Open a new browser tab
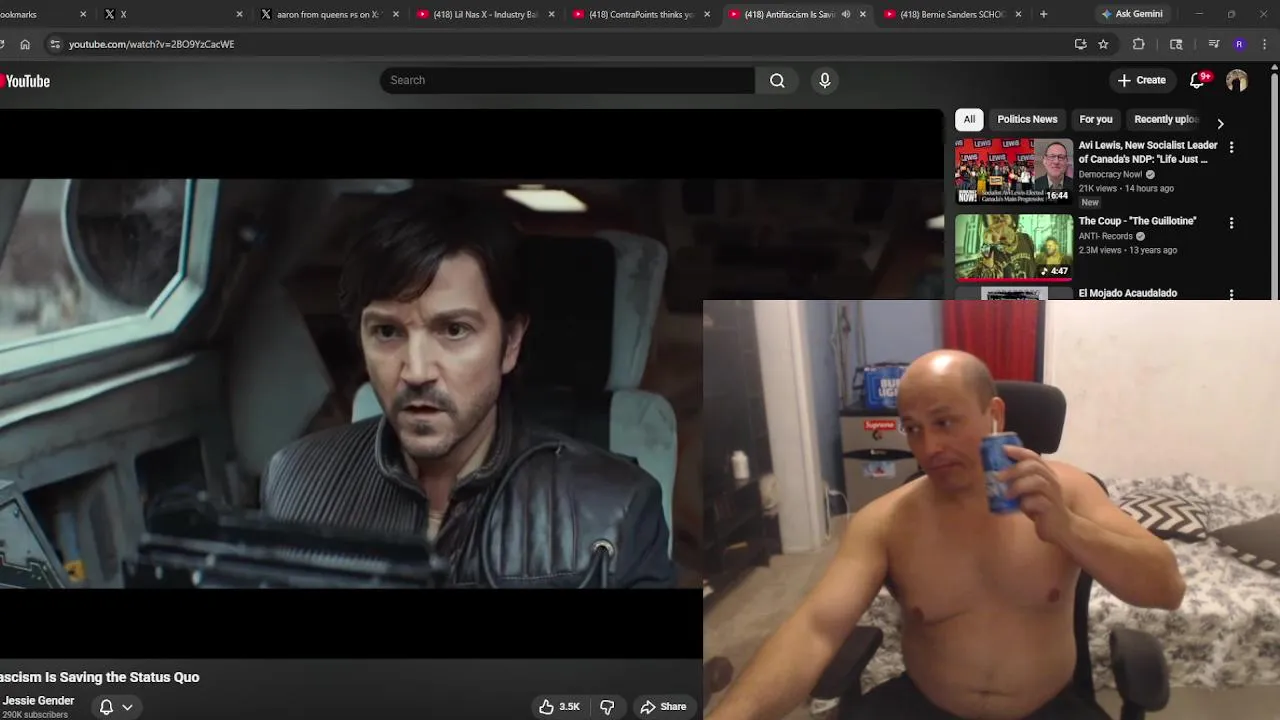 point(1043,14)
